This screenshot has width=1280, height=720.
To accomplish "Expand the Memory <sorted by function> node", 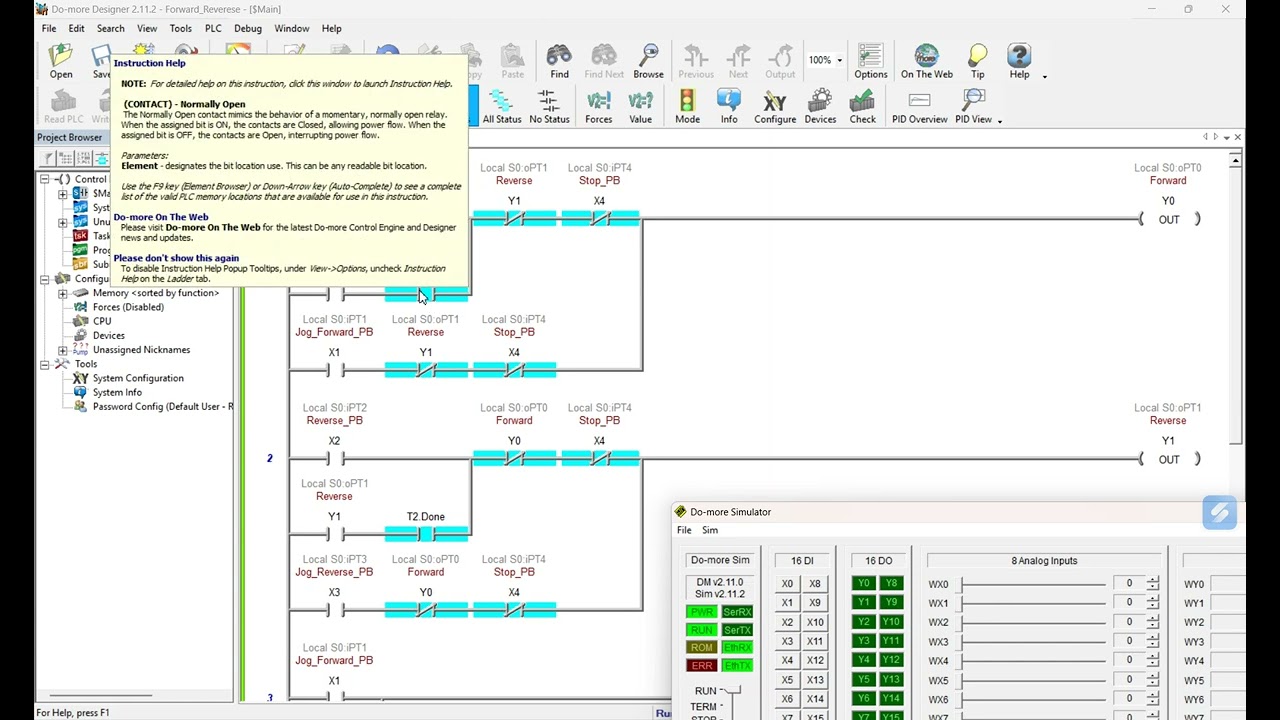I will [x=63, y=293].
